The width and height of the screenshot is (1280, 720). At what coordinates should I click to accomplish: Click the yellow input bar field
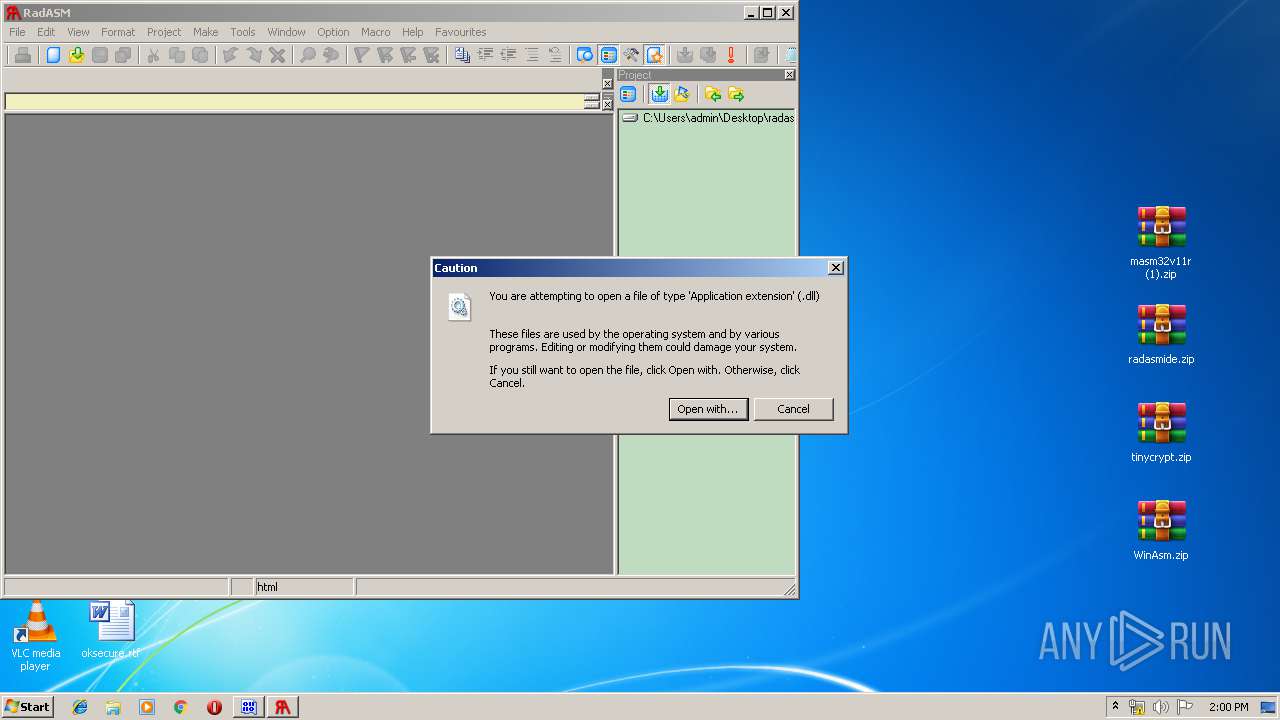pyautogui.click(x=294, y=102)
